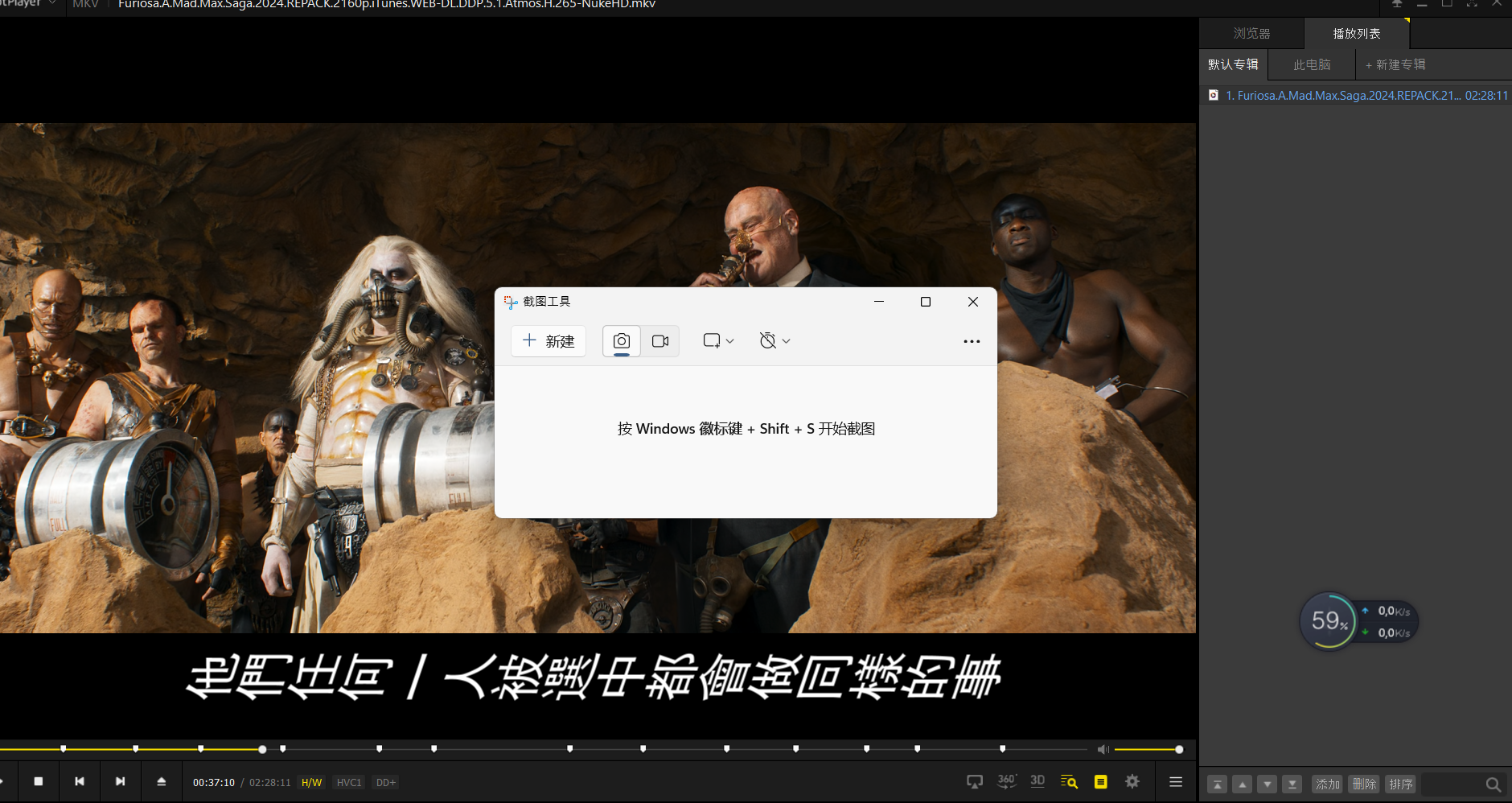Move playlist item down one

click(1268, 784)
